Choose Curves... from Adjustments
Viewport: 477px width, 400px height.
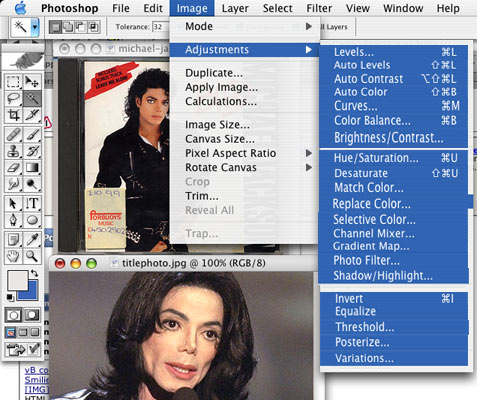click(393, 106)
